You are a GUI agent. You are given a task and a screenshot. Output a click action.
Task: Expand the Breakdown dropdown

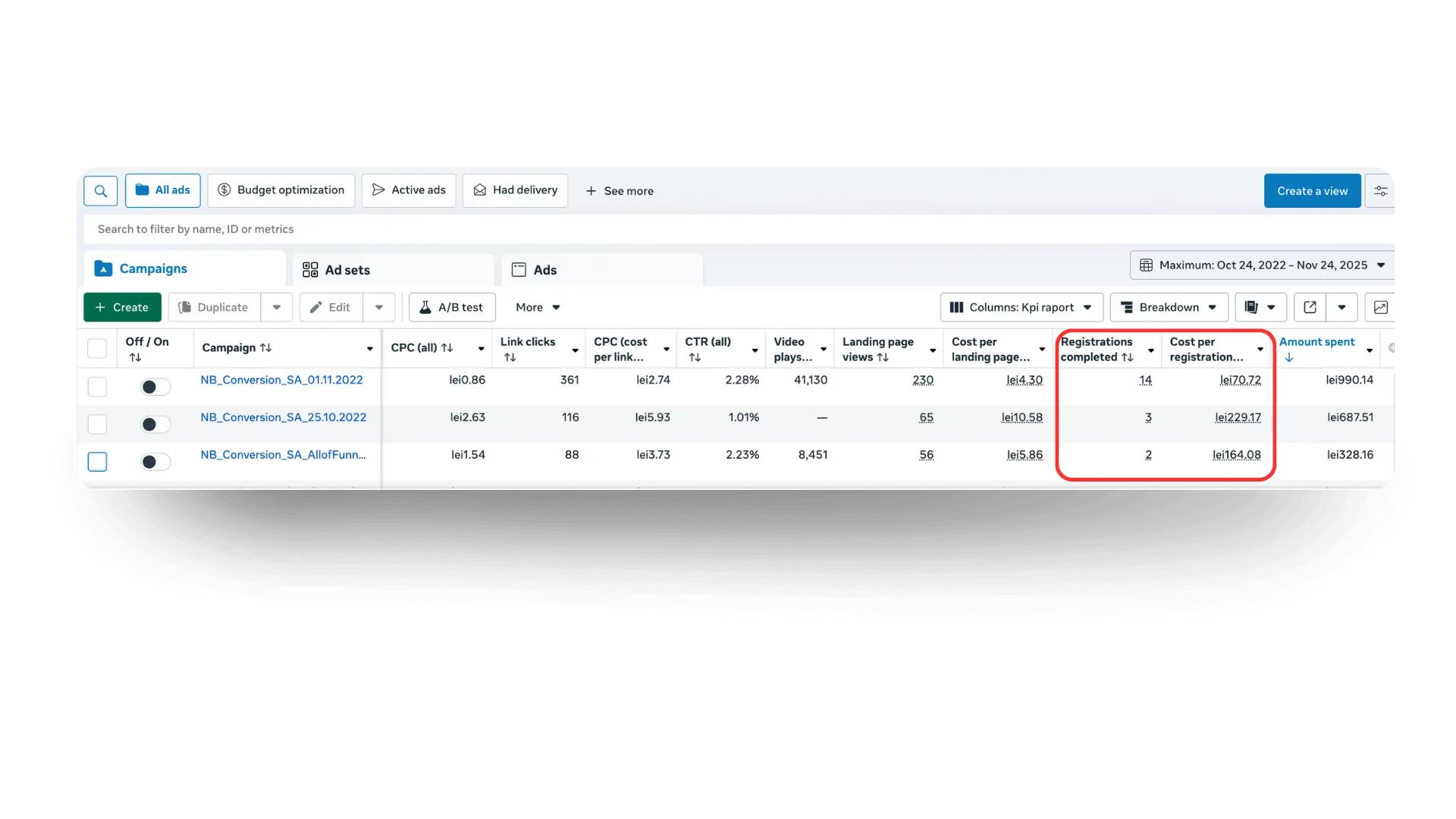coord(1169,307)
